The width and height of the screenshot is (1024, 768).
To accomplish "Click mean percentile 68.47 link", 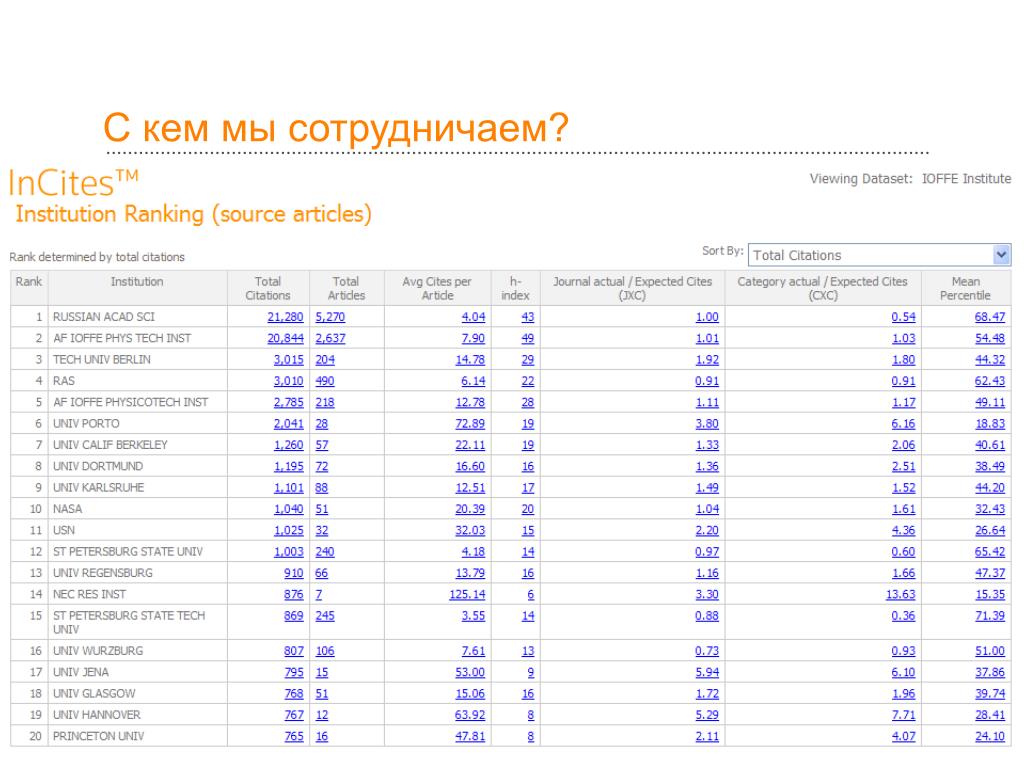I will point(990,317).
